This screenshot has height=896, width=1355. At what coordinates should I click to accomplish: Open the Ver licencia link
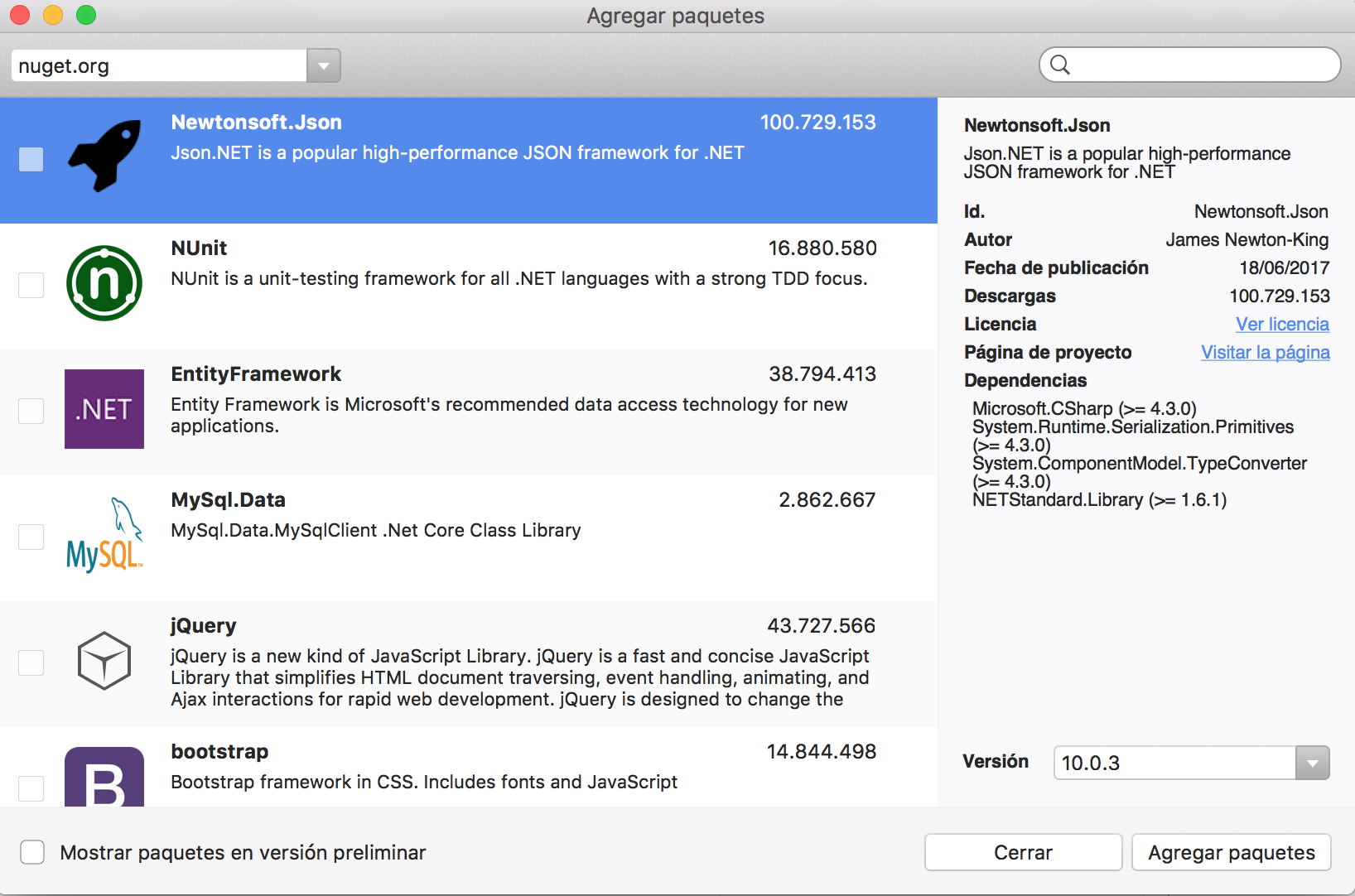click(1282, 324)
